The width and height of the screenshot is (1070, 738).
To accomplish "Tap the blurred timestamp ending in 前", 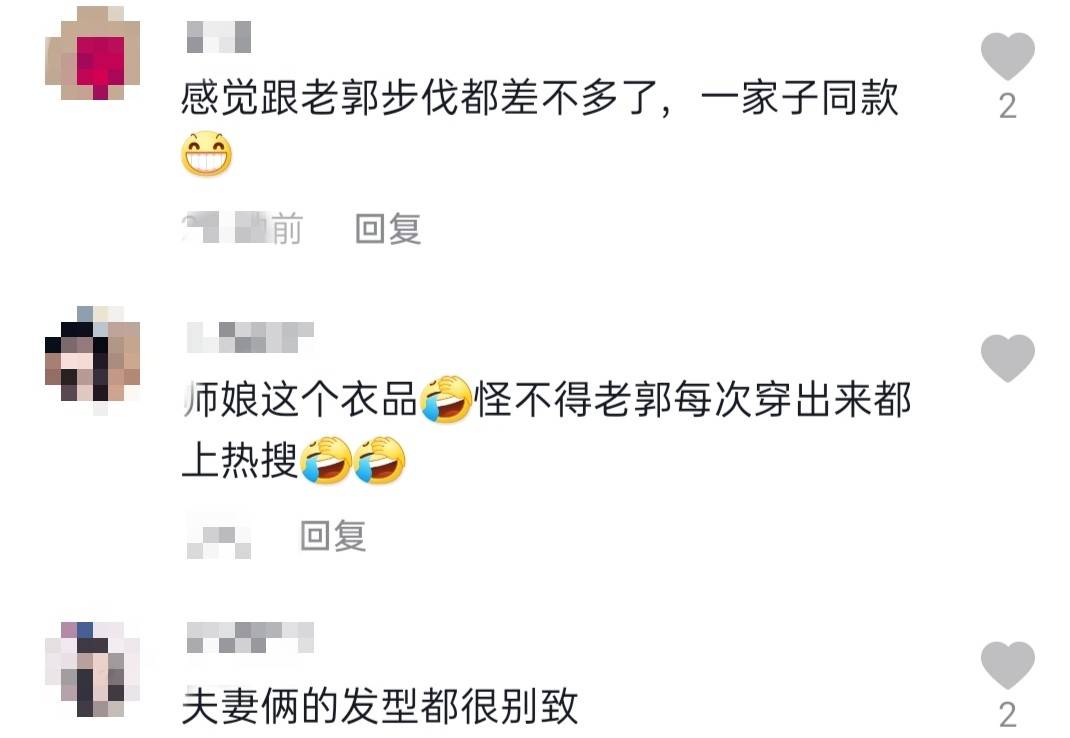I will [x=242, y=229].
